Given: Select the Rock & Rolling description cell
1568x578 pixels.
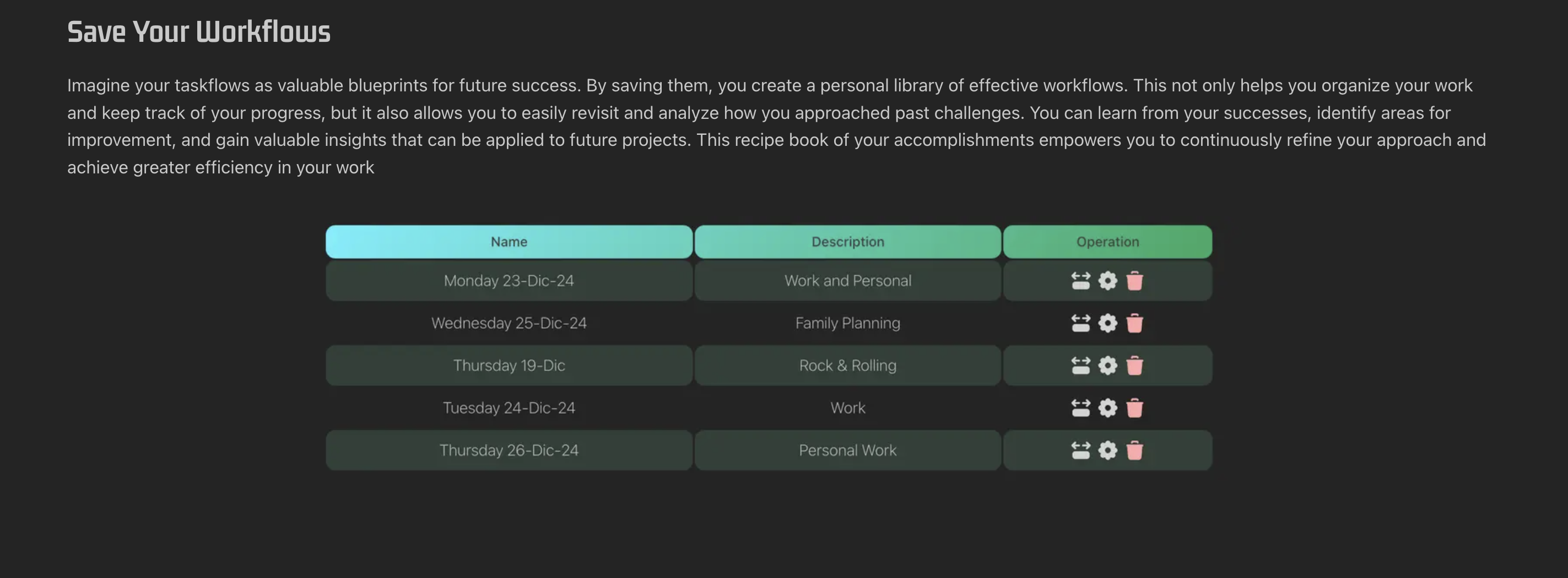Looking at the screenshot, I should coord(847,365).
